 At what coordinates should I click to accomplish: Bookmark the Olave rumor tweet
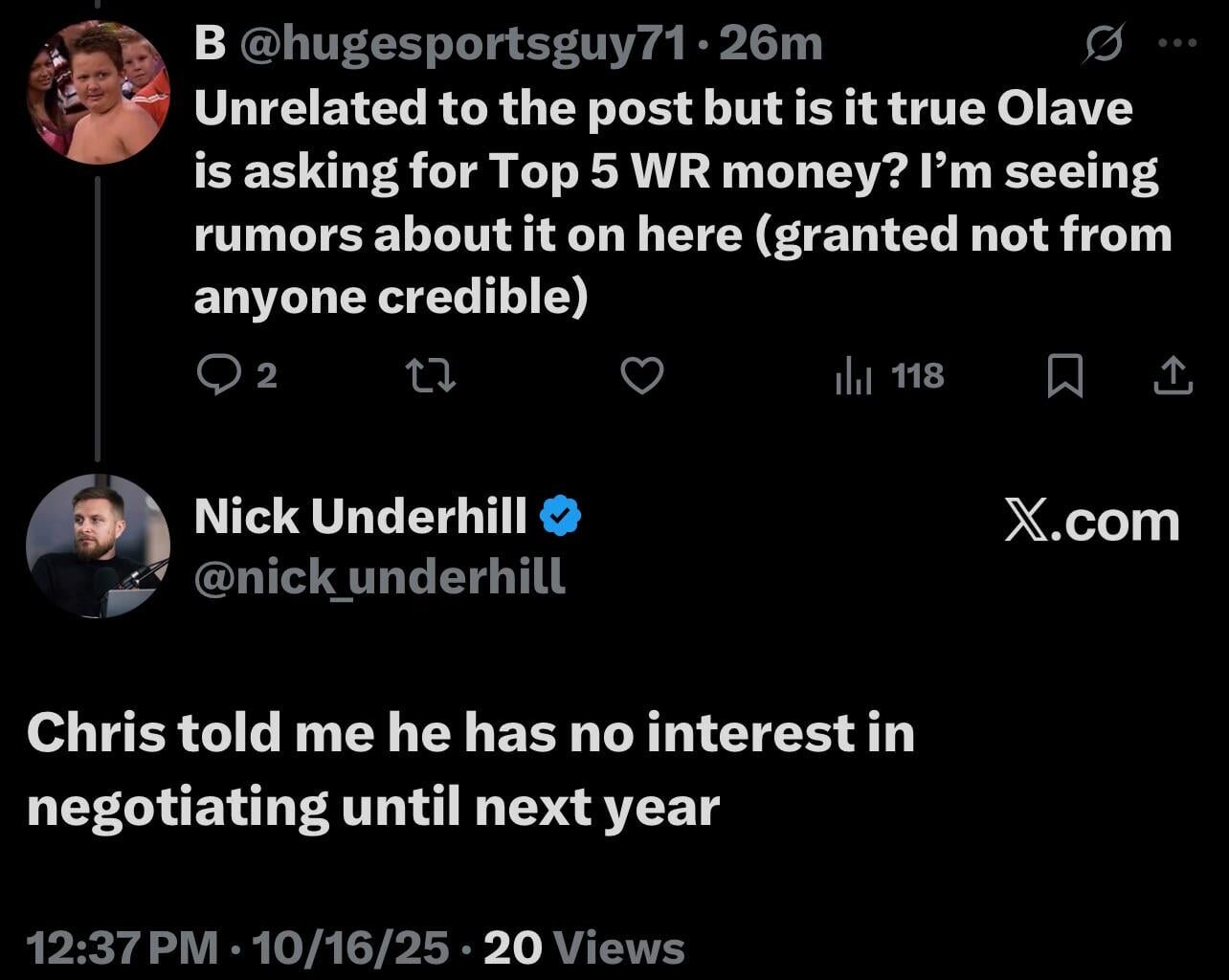(1064, 376)
